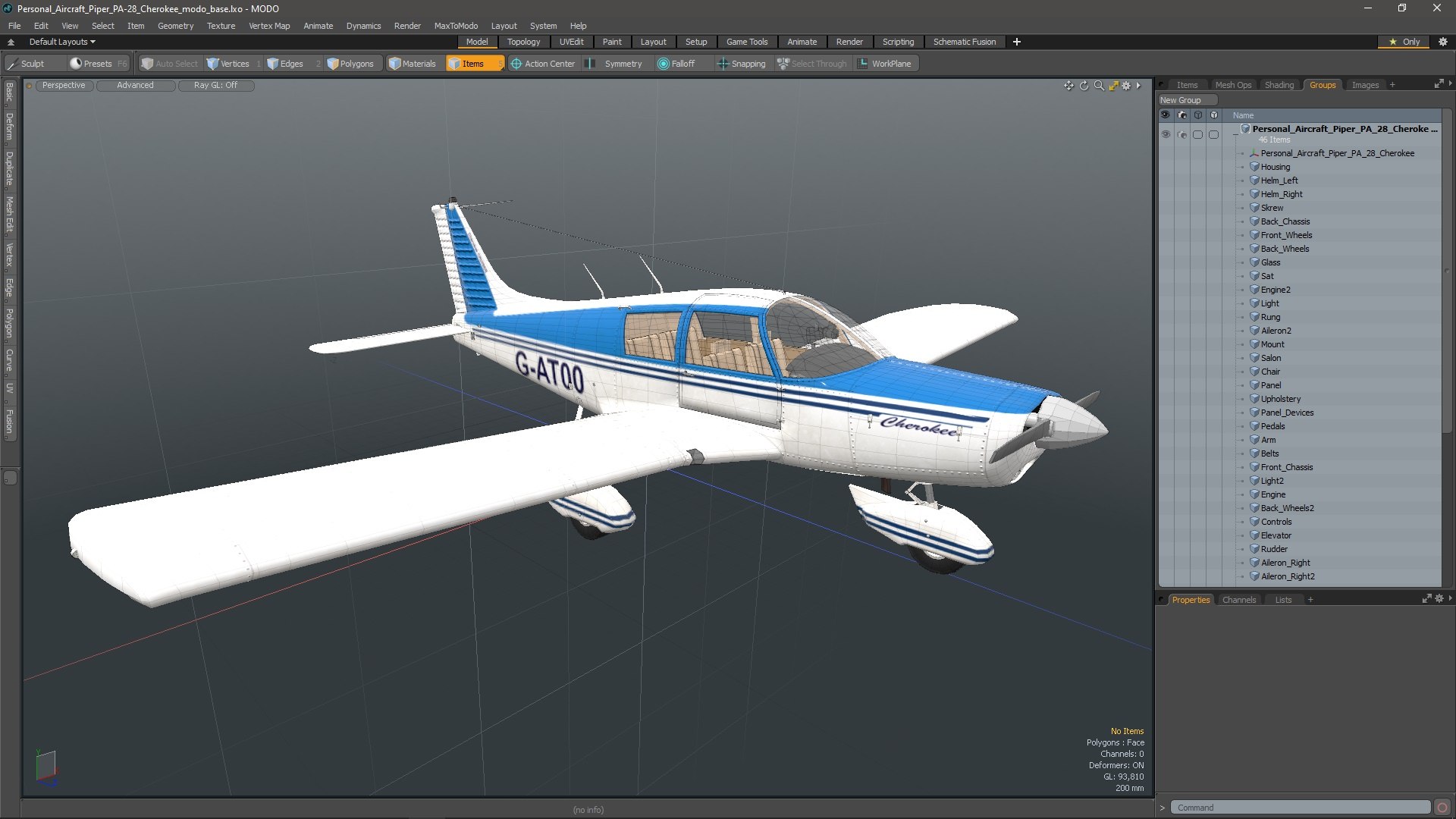1456x819 pixels.
Task: Click the groups list vertical scrollbar
Action: (1447, 273)
